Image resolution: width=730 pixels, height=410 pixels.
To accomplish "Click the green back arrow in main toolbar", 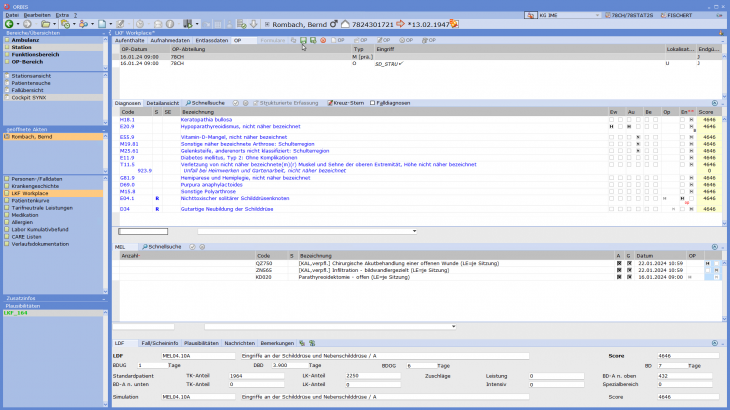I will (9, 22).
